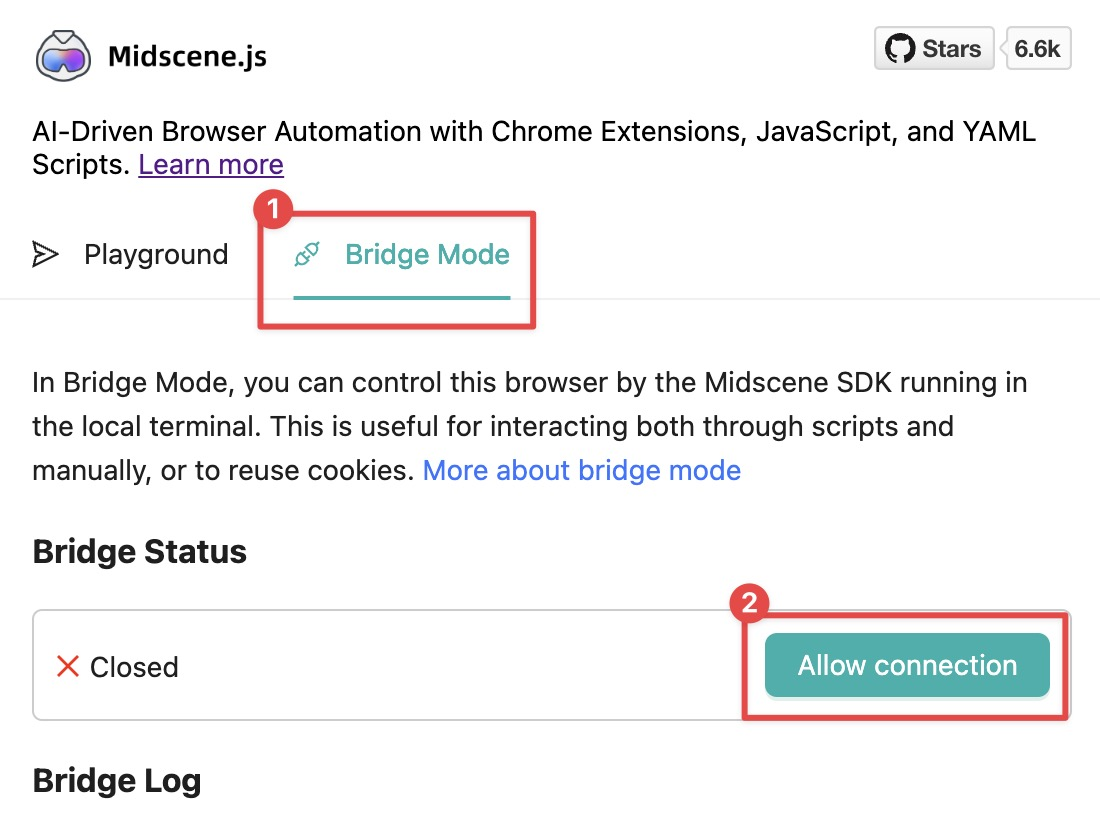Click the red X status icon
The width and height of the screenshot is (1100, 838).
(68, 666)
